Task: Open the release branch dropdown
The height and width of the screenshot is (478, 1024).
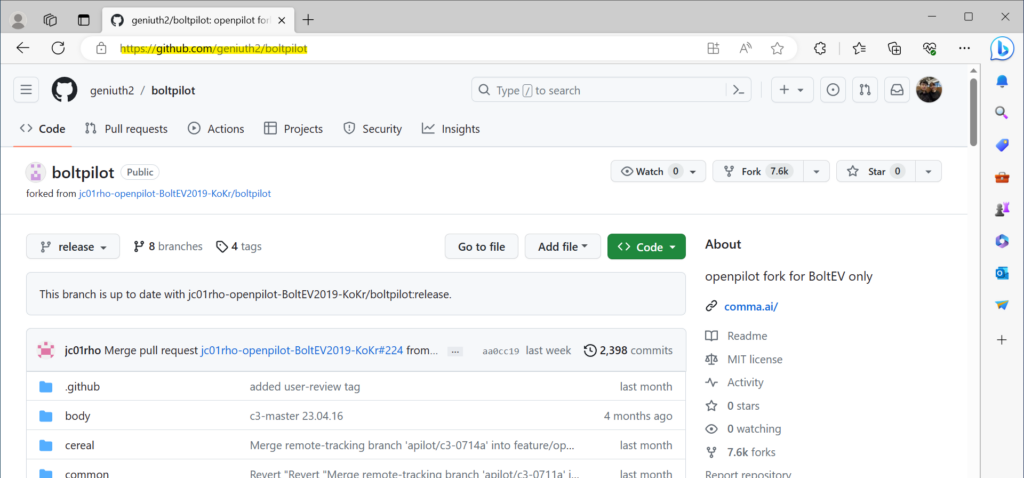Action: click(x=73, y=247)
